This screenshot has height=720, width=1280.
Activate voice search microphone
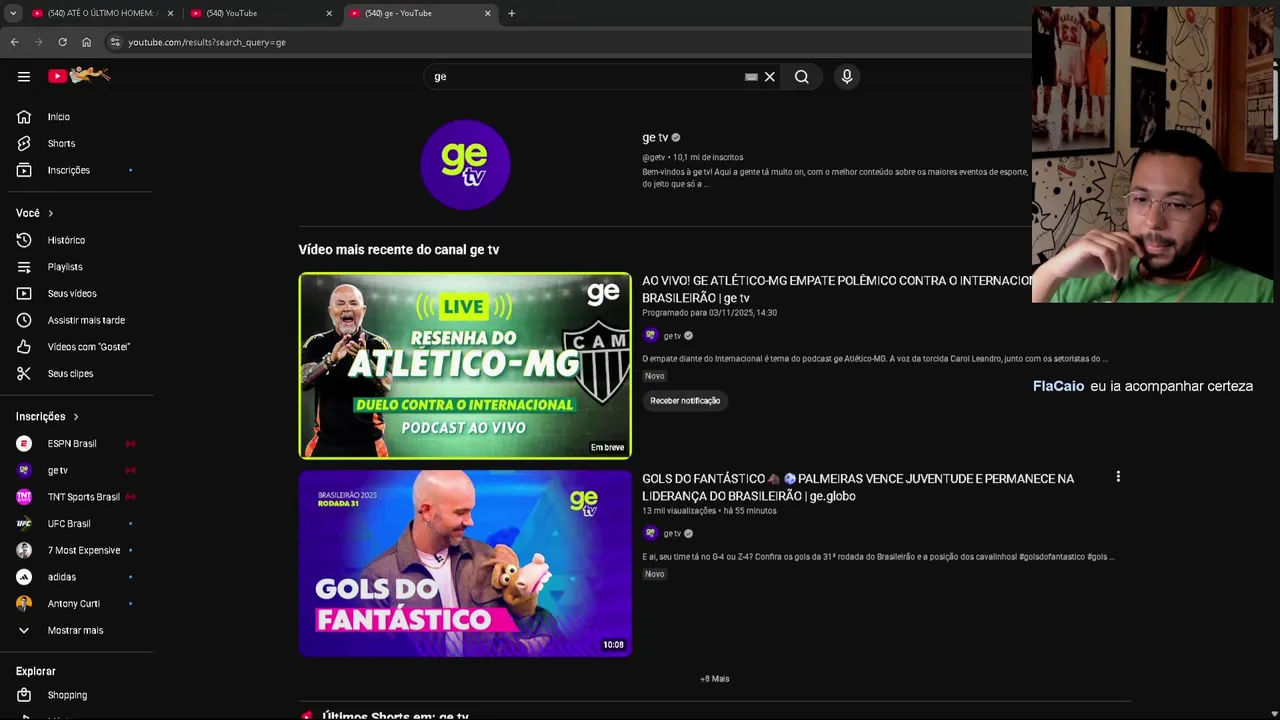coord(847,77)
